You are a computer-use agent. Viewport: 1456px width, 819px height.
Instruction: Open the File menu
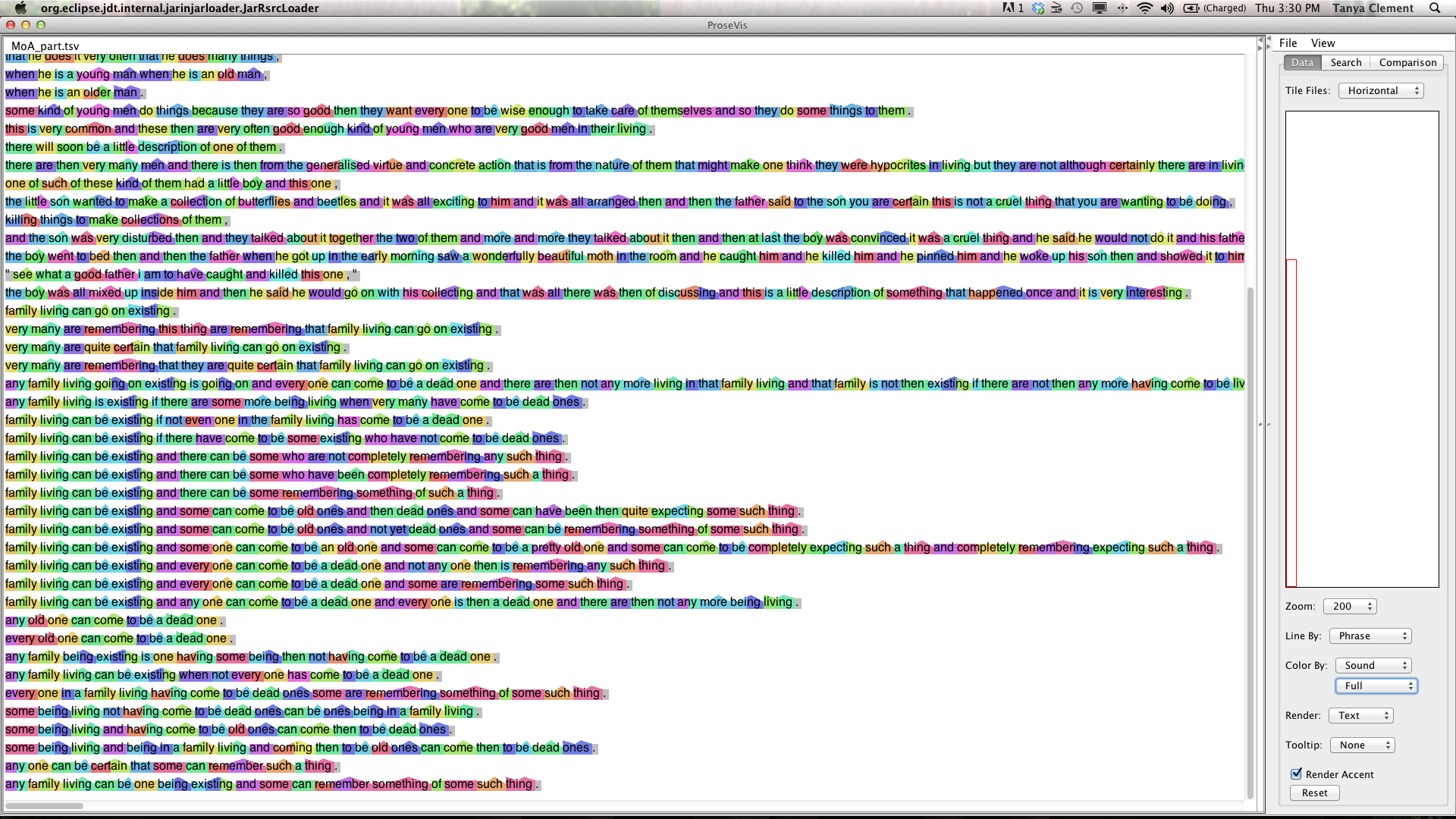click(1289, 42)
